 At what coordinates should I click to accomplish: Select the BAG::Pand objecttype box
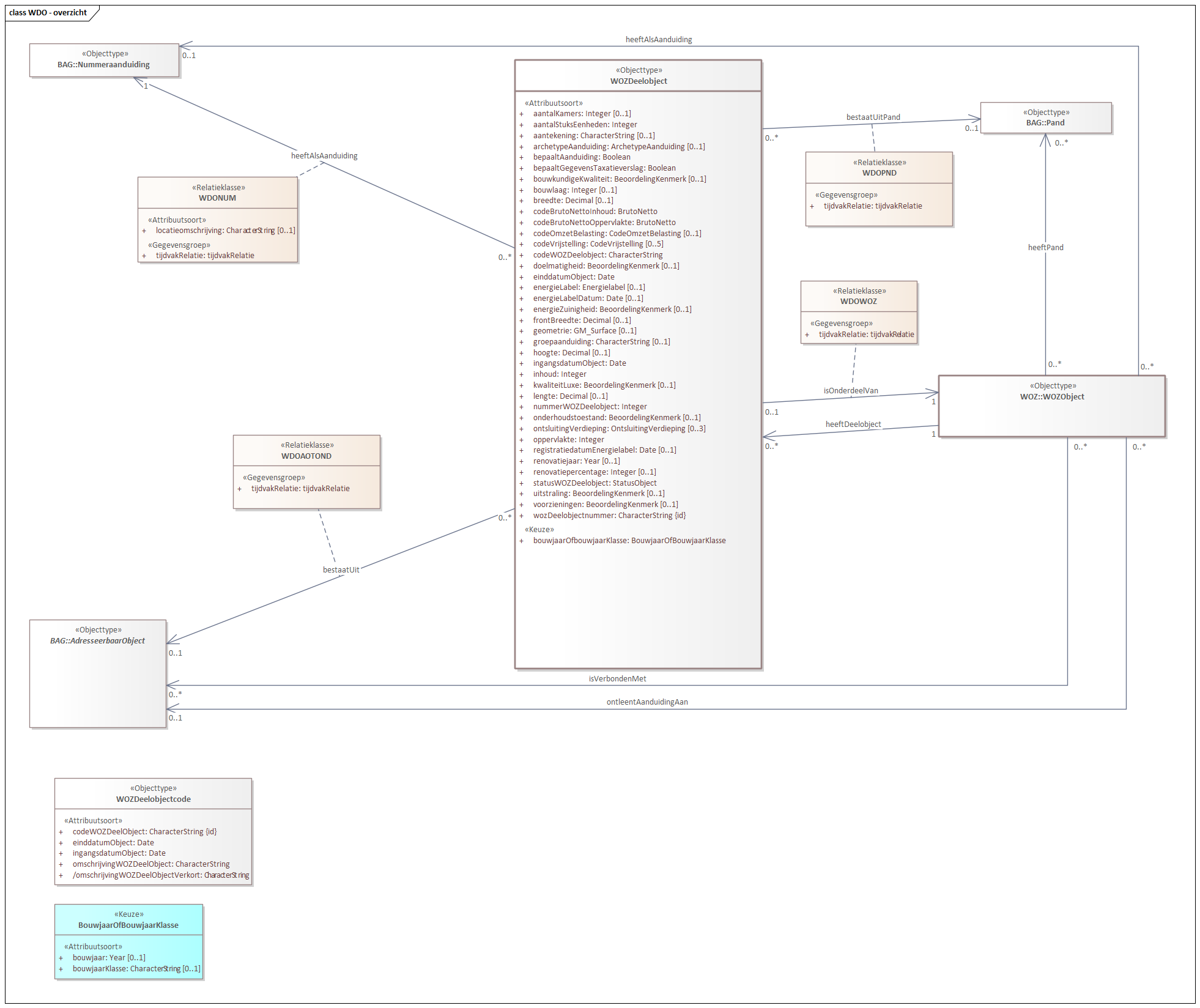[x=1046, y=117]
